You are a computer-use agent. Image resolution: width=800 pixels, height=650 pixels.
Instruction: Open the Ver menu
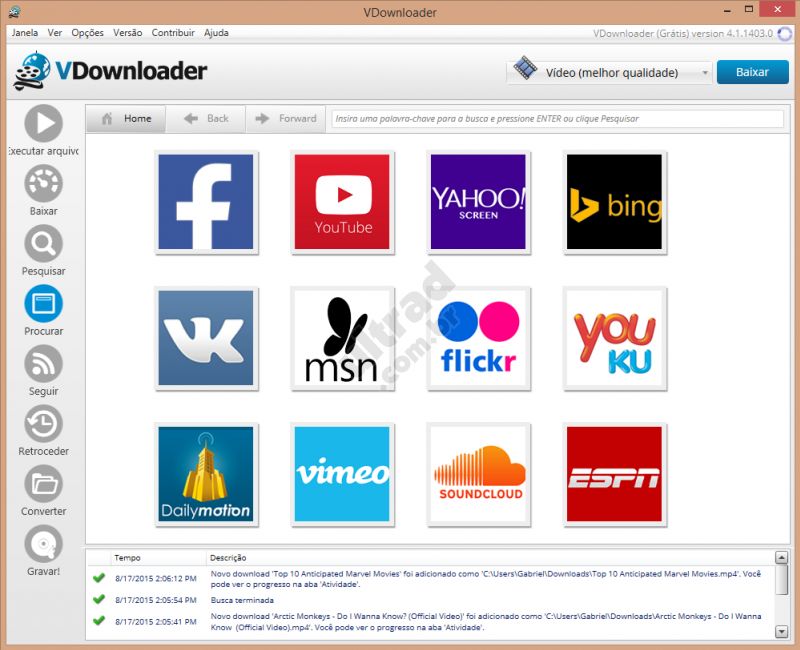[55, 33]
